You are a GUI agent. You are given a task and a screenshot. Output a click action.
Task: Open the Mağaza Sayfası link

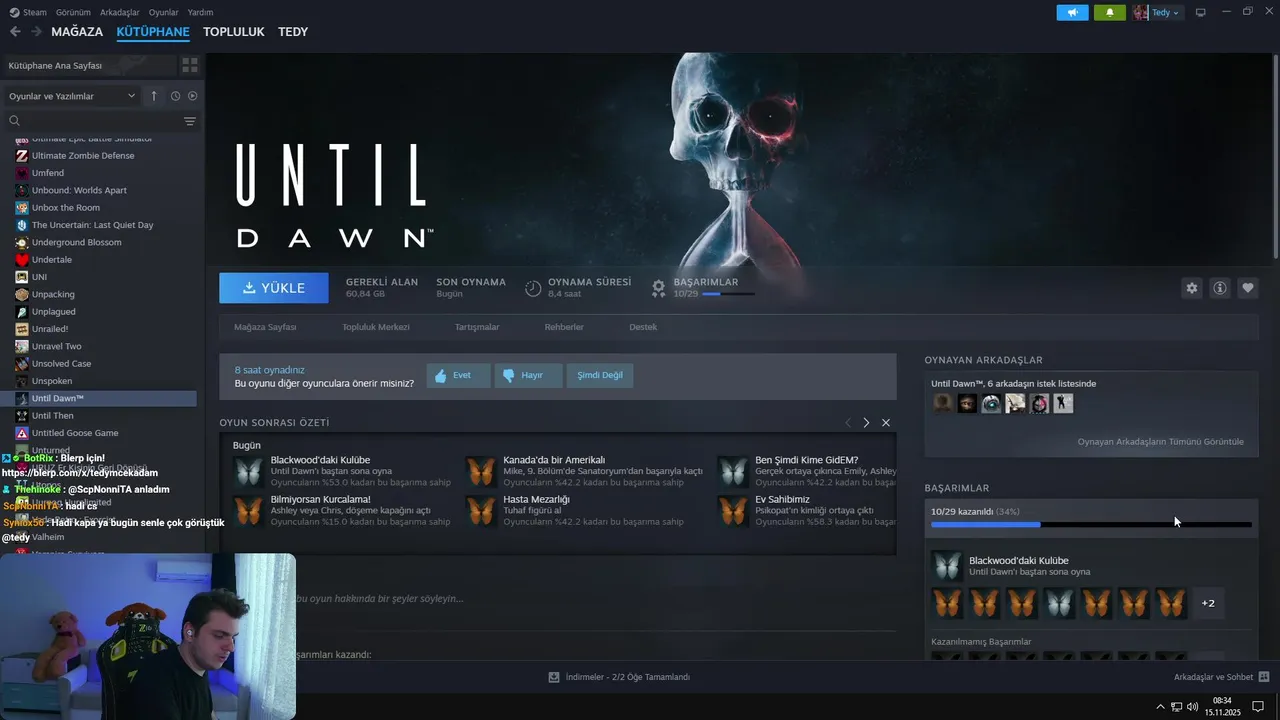(x=265, y=327)
